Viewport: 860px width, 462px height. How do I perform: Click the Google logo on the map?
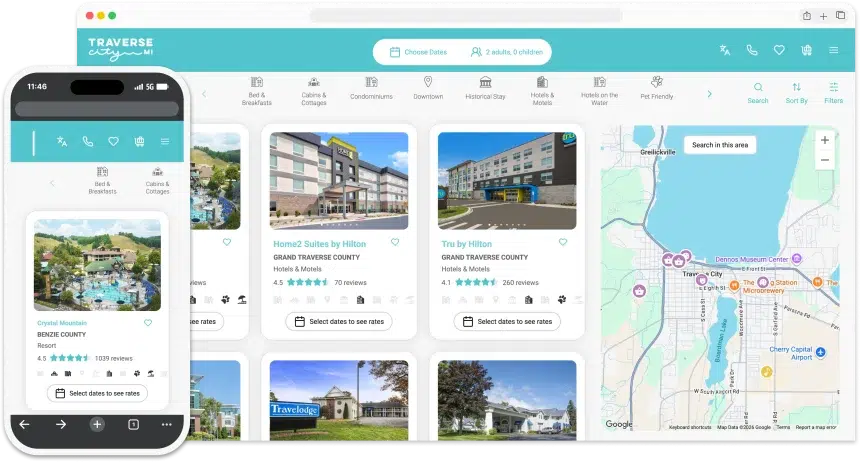pyautogui.click(x=619, y=424)
